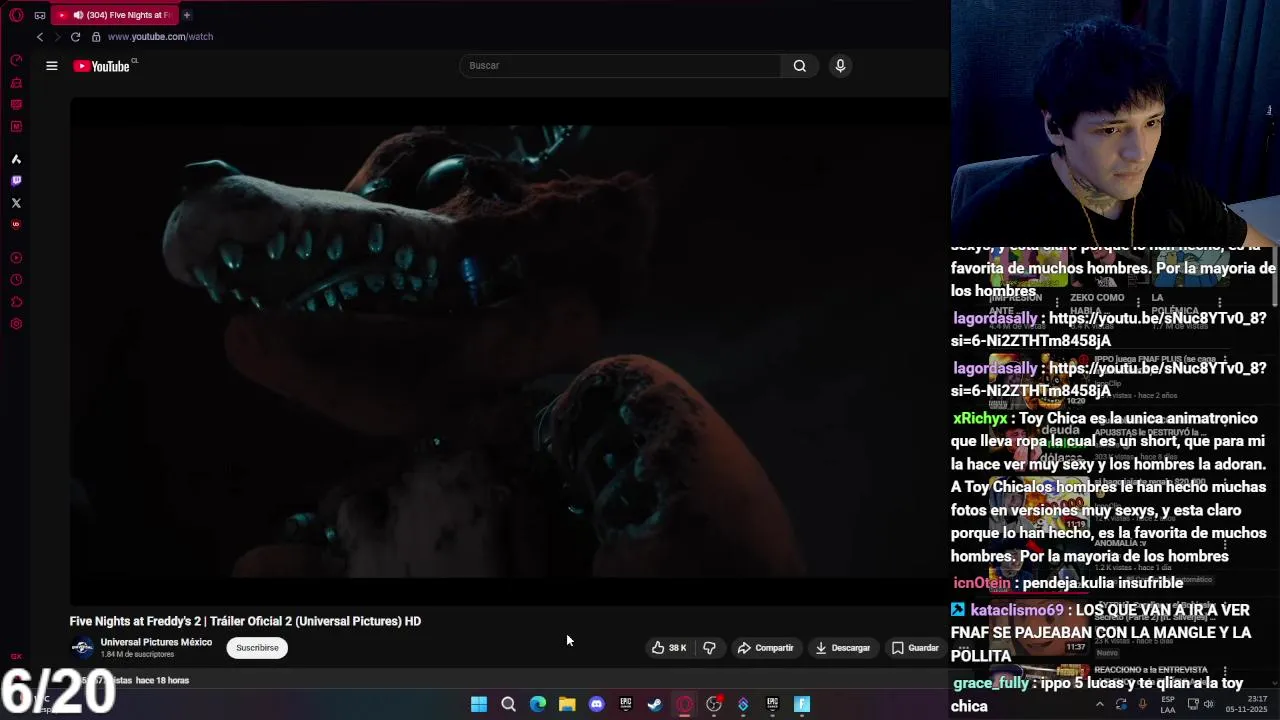
Task: Click username xRichyx in chat
Action: 980,419
